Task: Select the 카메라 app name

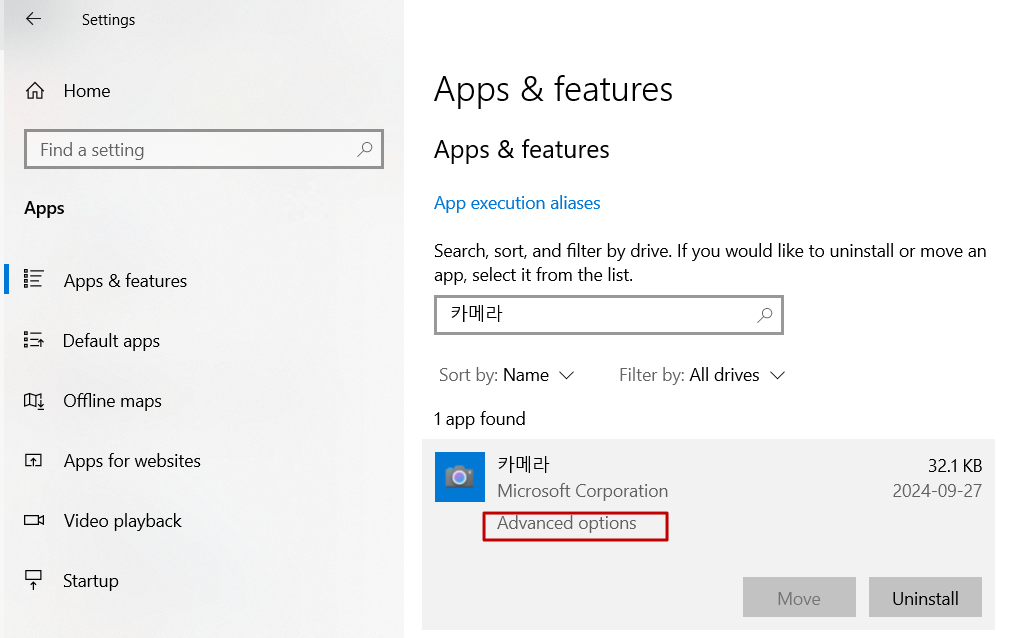Action: coord(523,465)
